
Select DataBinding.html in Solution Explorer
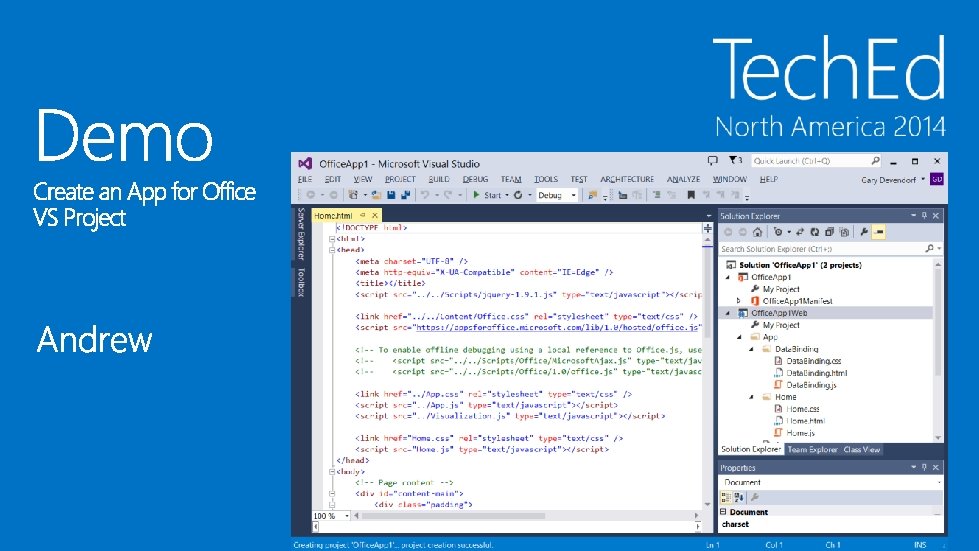pos(816,373)
